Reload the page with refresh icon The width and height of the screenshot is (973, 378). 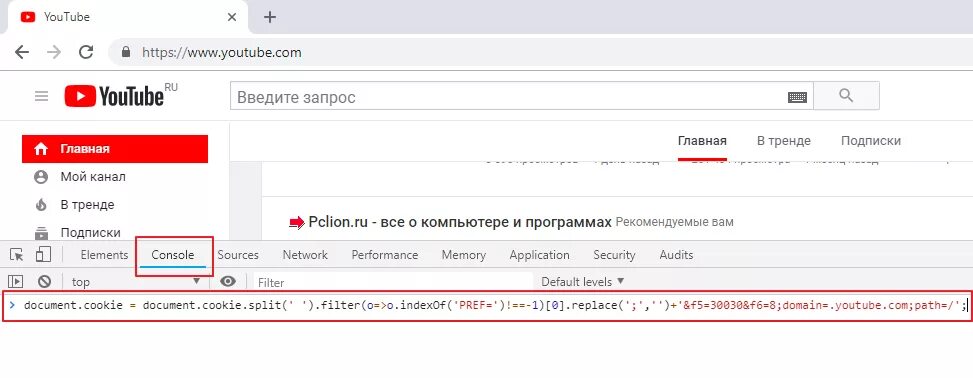(86, 52)
